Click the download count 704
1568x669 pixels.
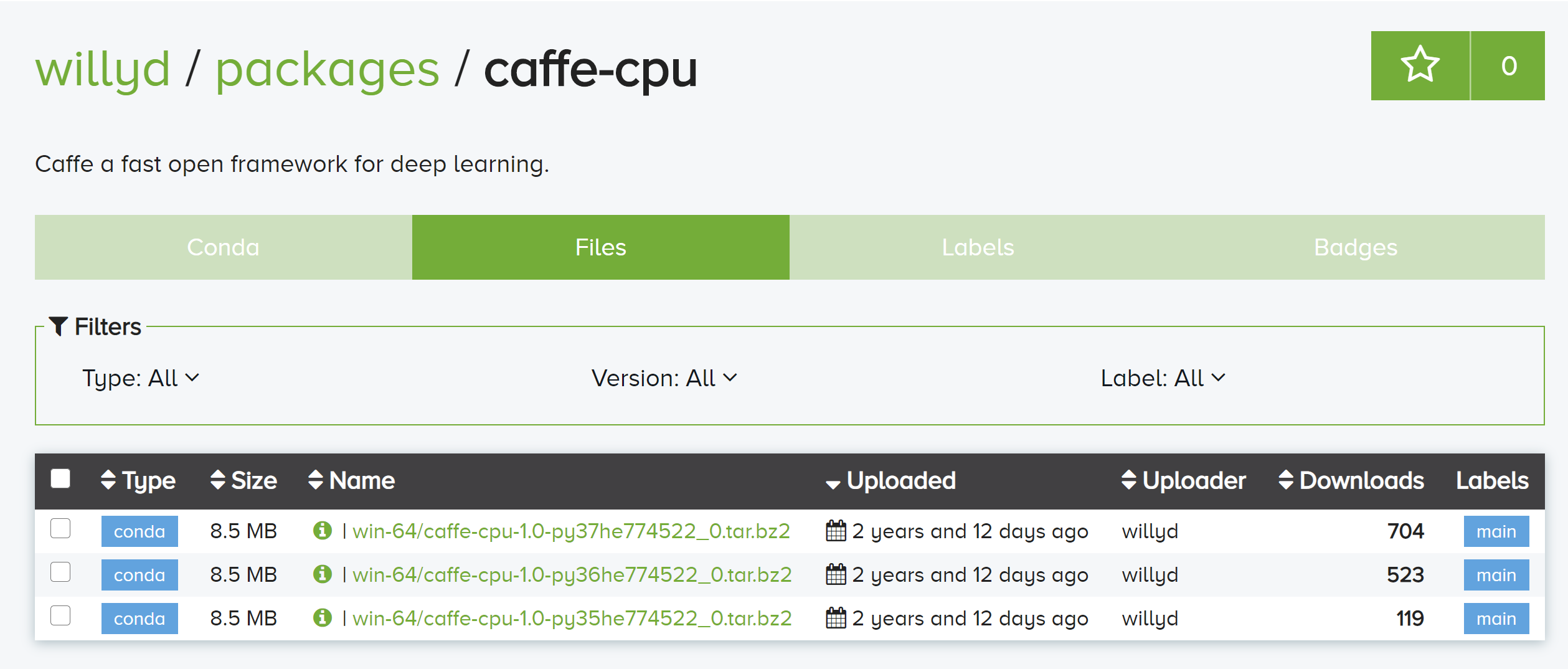[1405, 531]
